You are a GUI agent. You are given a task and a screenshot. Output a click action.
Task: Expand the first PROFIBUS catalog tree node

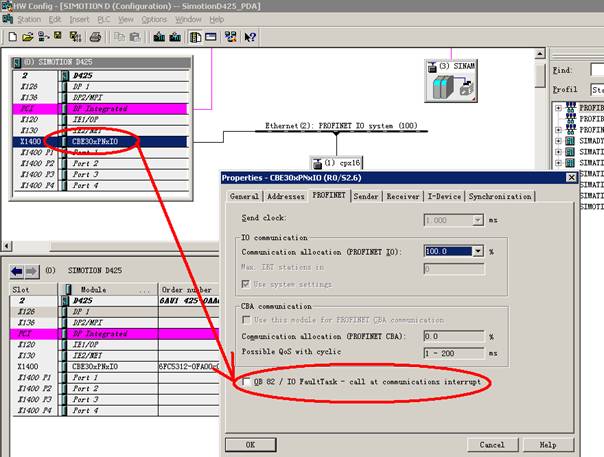point(558,107)
